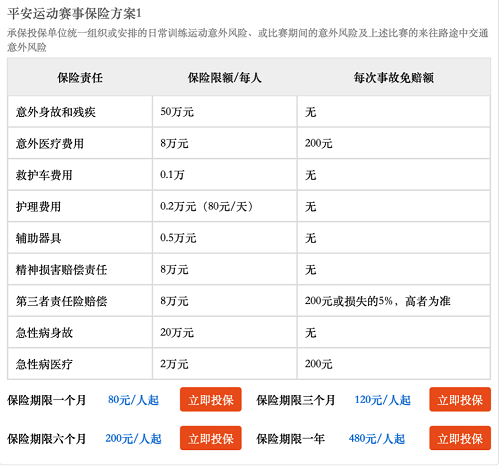This screenshot has height=466, width=500.
Task: Select the 意外身故和残疾 row label
Action: tap(56, 112)
